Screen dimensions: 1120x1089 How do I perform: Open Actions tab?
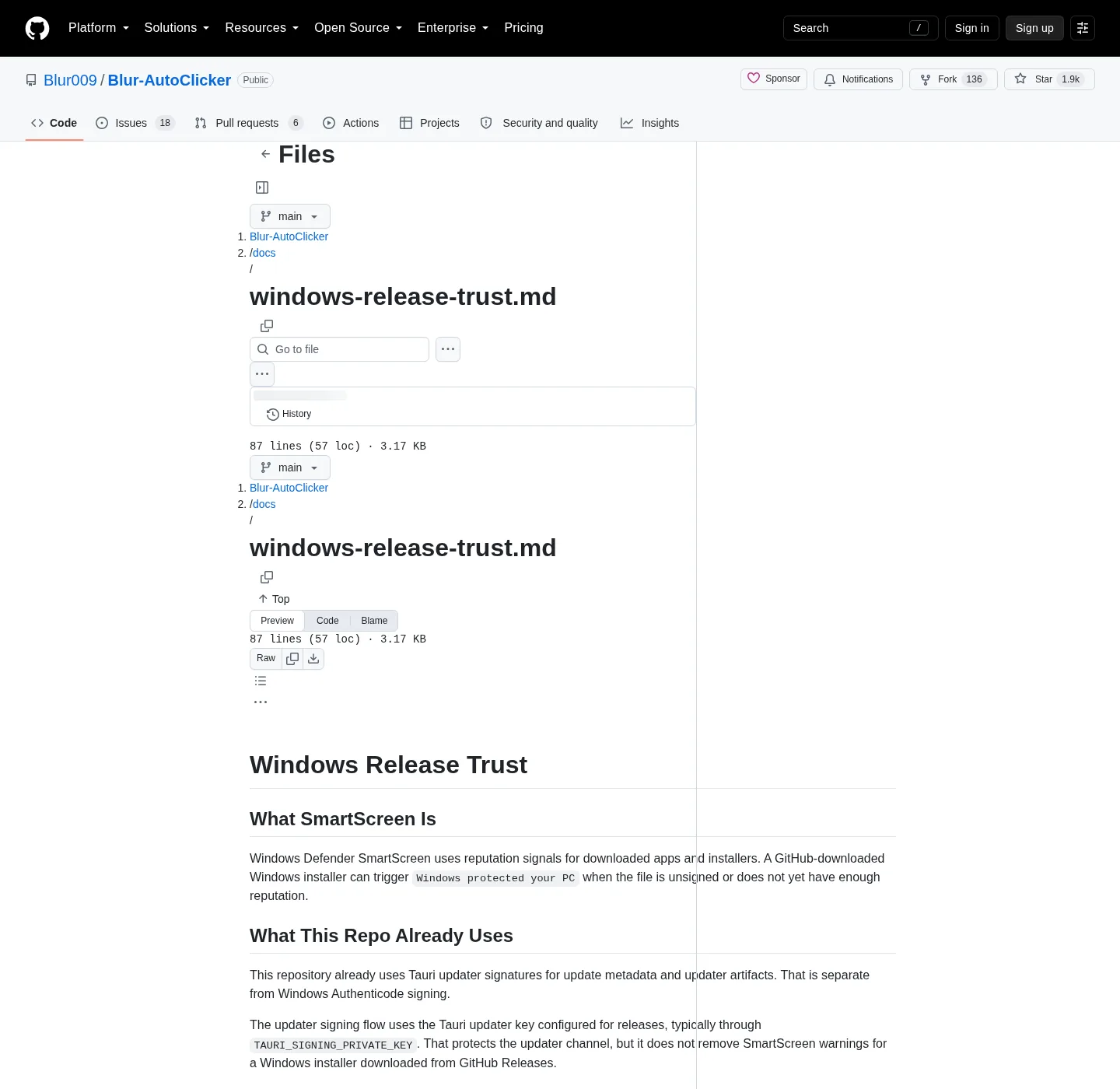[x=351, y=123]
